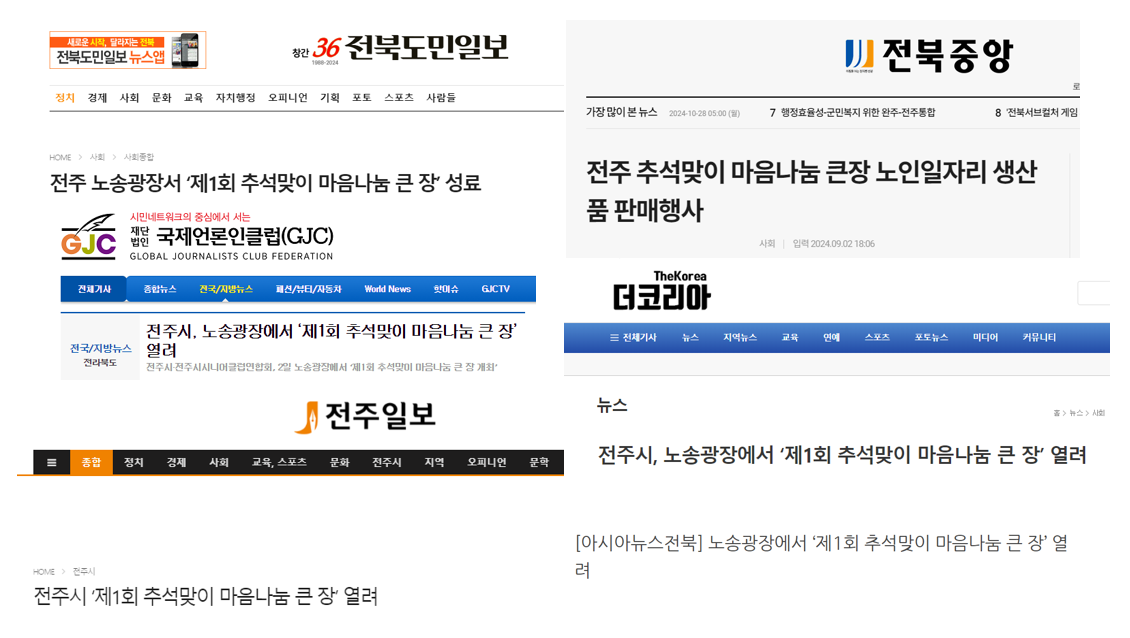
Task: Click the 전북도민일보 뉴스앱 banner
Action: click(127, 50)
